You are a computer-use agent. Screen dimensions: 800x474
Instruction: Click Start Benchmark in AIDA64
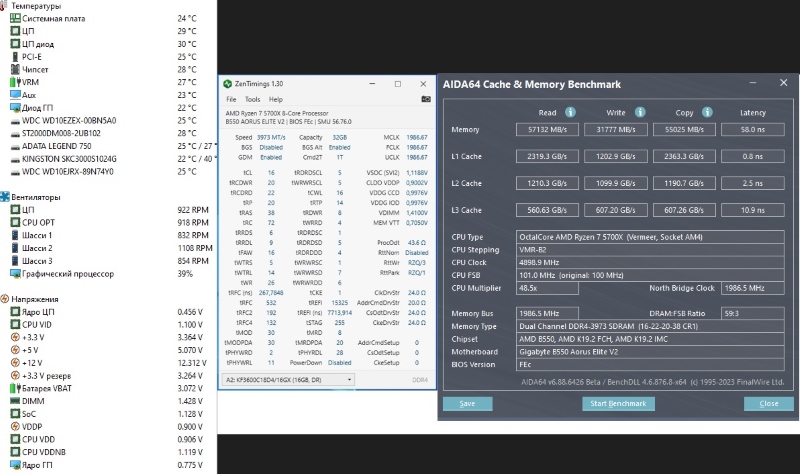tap(618, 404)
